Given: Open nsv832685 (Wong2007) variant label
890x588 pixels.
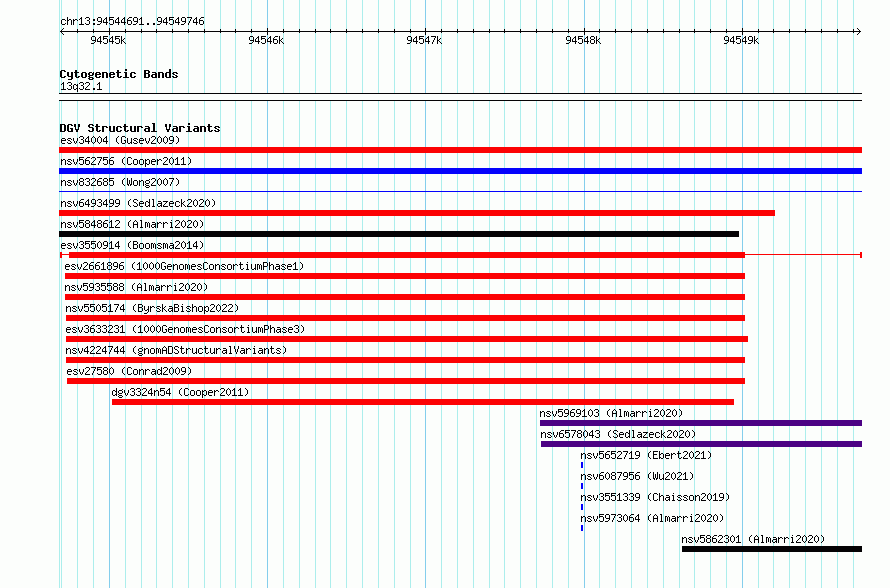Looking at the screenshot, I should [120, 182].
